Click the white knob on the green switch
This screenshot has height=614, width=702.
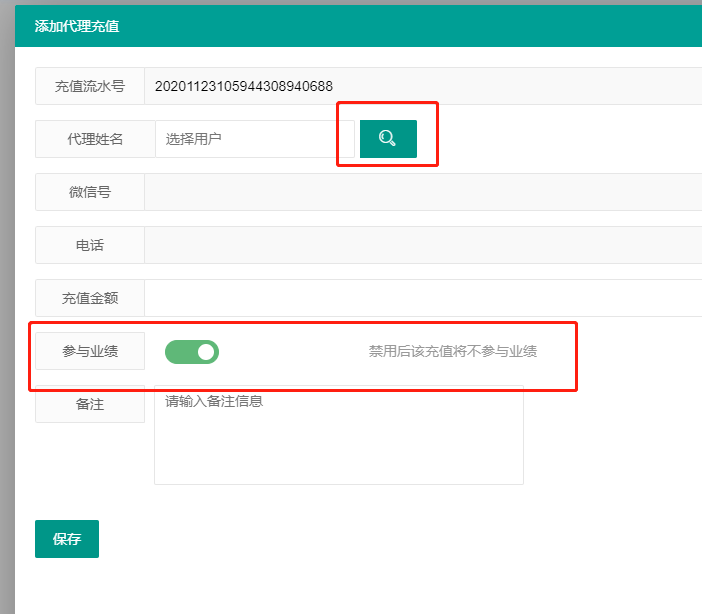[x=206, y=351]
